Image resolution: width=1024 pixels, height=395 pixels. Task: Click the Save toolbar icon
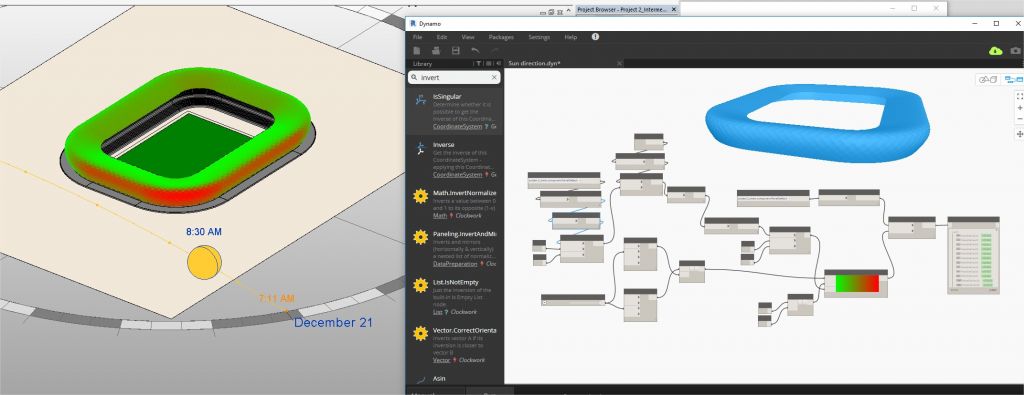click(x=456, y=50)
